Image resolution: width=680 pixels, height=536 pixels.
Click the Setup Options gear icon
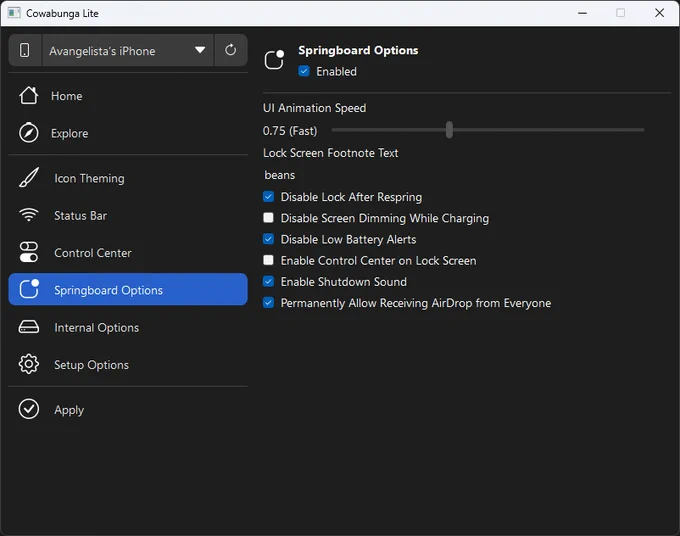click(29, 364)
